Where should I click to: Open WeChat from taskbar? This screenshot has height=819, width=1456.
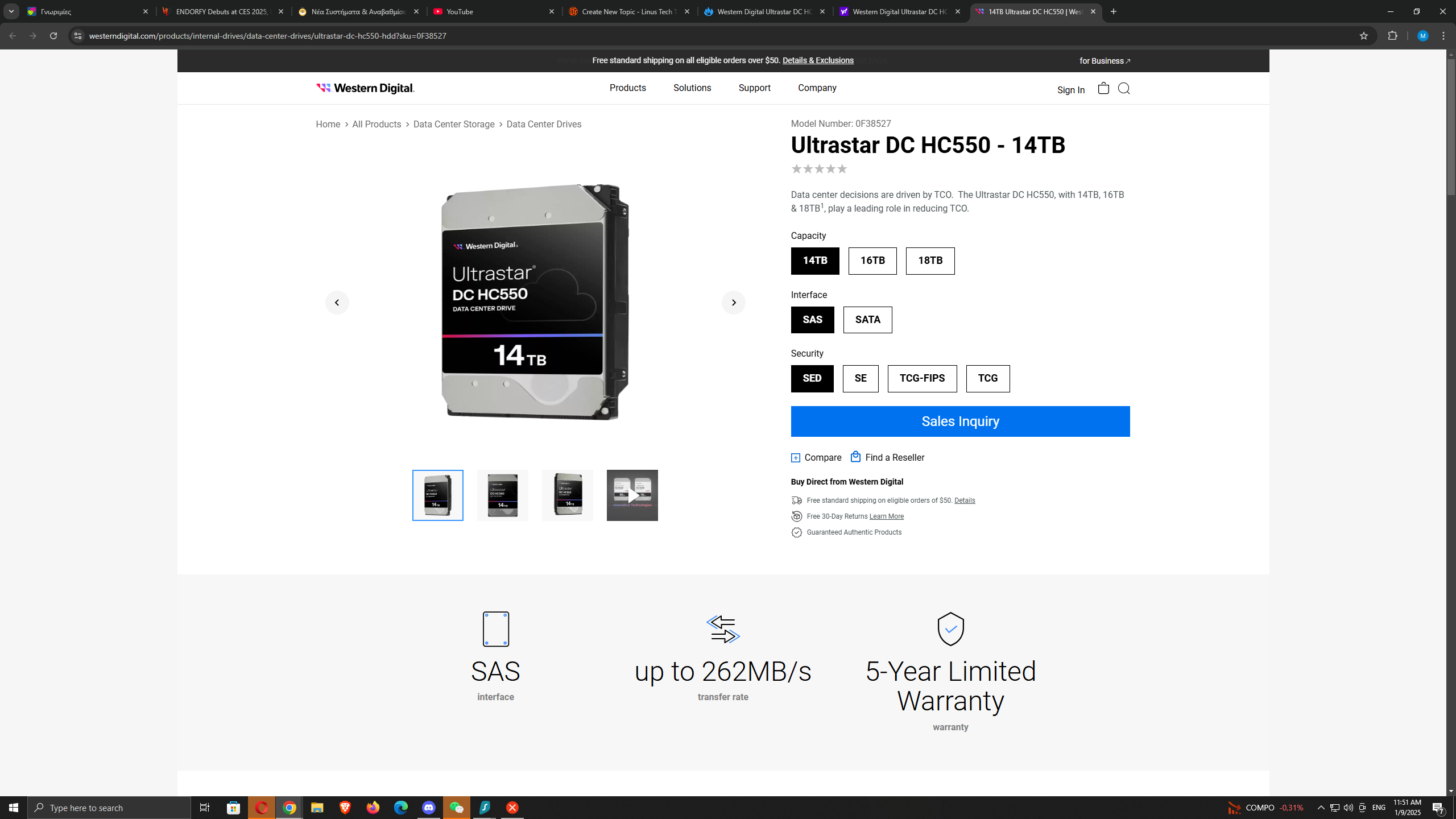tap(457, 808)
